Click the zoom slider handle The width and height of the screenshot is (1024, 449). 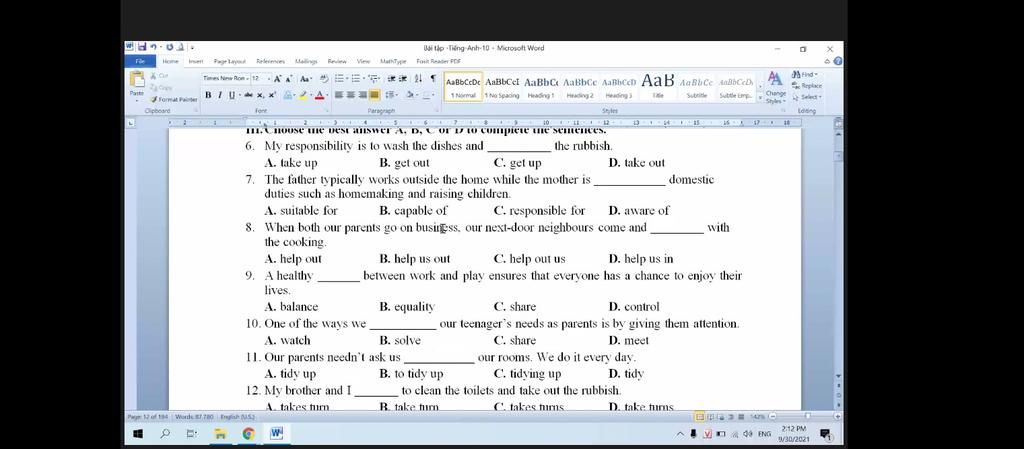808,416
